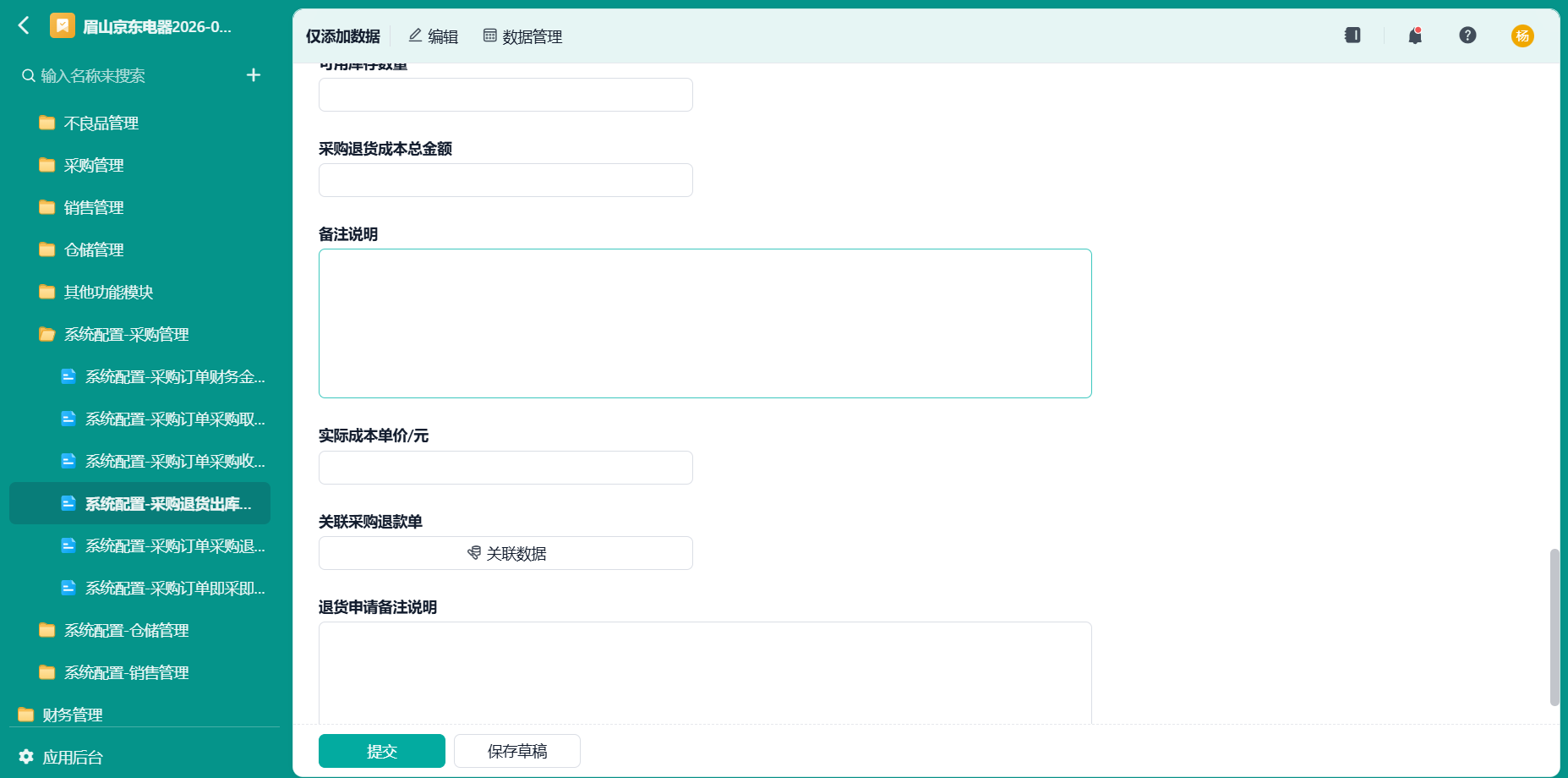The image size is (1568, 778).
Task: Click the 采购退货成本总金额 input field
Action: (505, 180)
